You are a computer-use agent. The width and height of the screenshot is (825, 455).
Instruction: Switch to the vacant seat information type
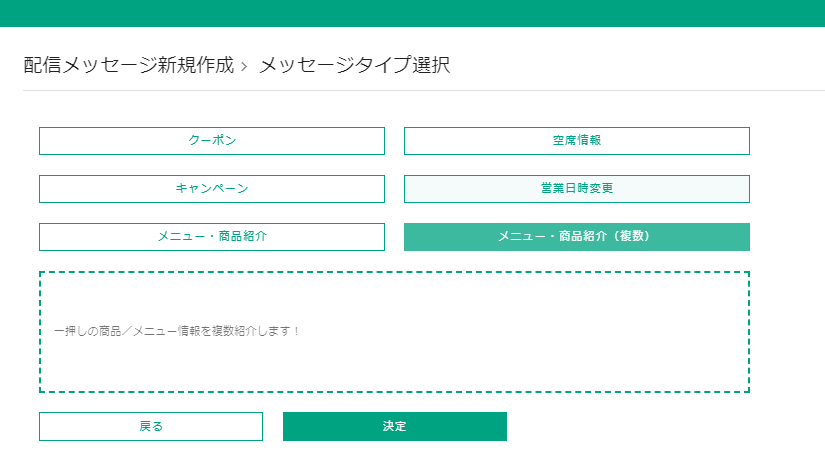576,141
